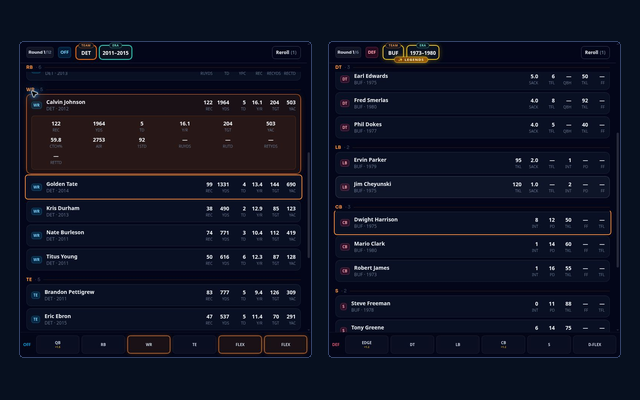The height and width of the screenshot is (400, 640).
Task: Click DT badge icon beside Phil Dokes
Action: [x=344, y=127]
